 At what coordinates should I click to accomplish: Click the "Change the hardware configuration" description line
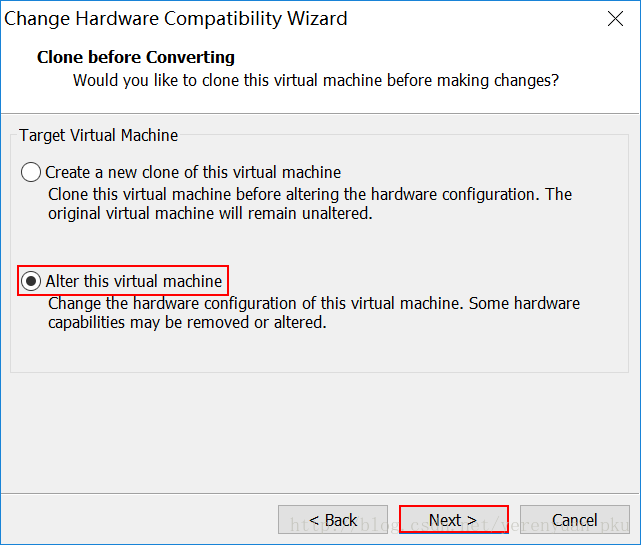(314, 303)
